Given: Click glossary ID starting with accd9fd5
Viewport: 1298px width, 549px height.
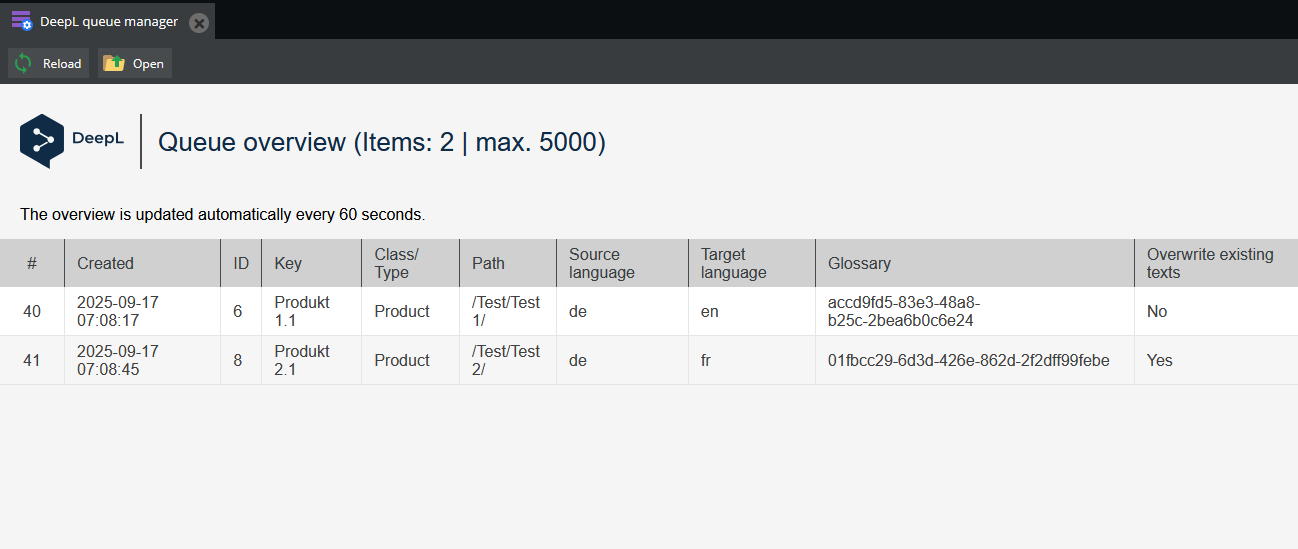Looking at the screenshot, I should [x=900, y=311].
